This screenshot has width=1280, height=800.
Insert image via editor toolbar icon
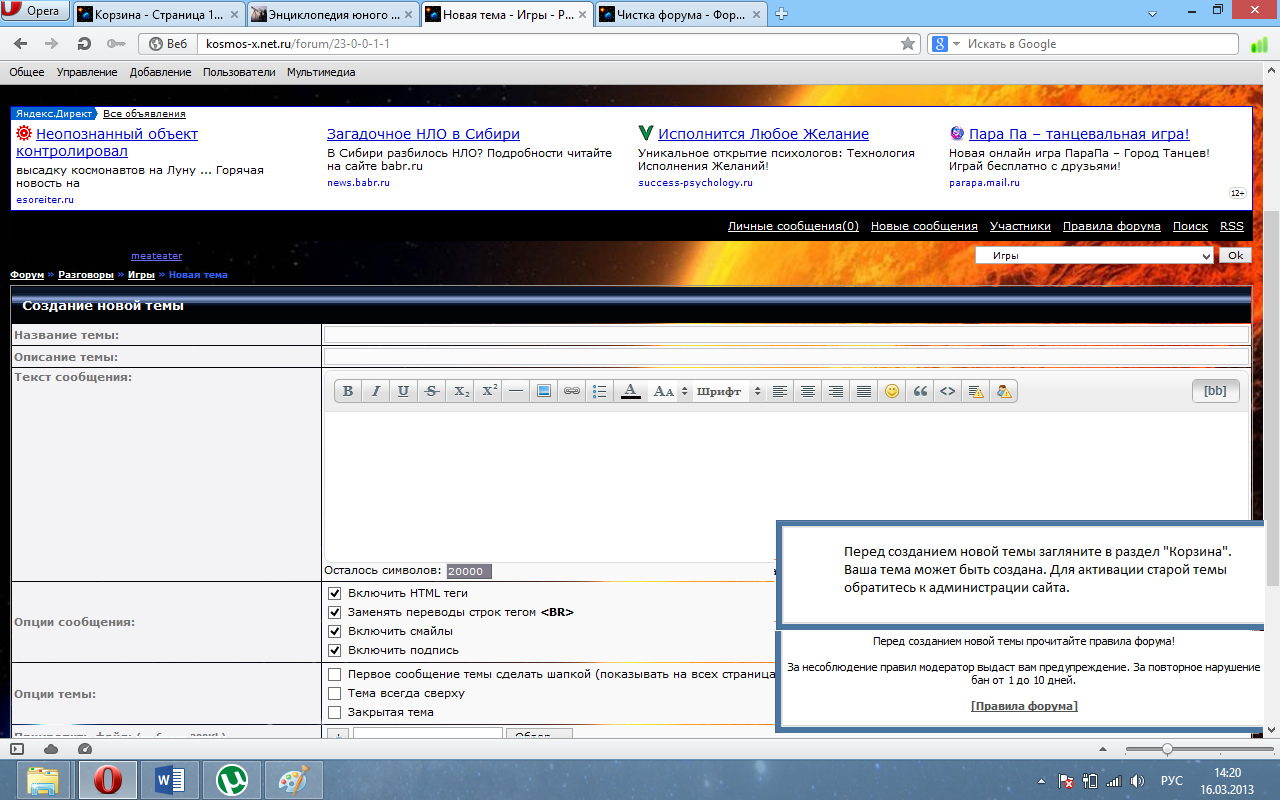544,391
